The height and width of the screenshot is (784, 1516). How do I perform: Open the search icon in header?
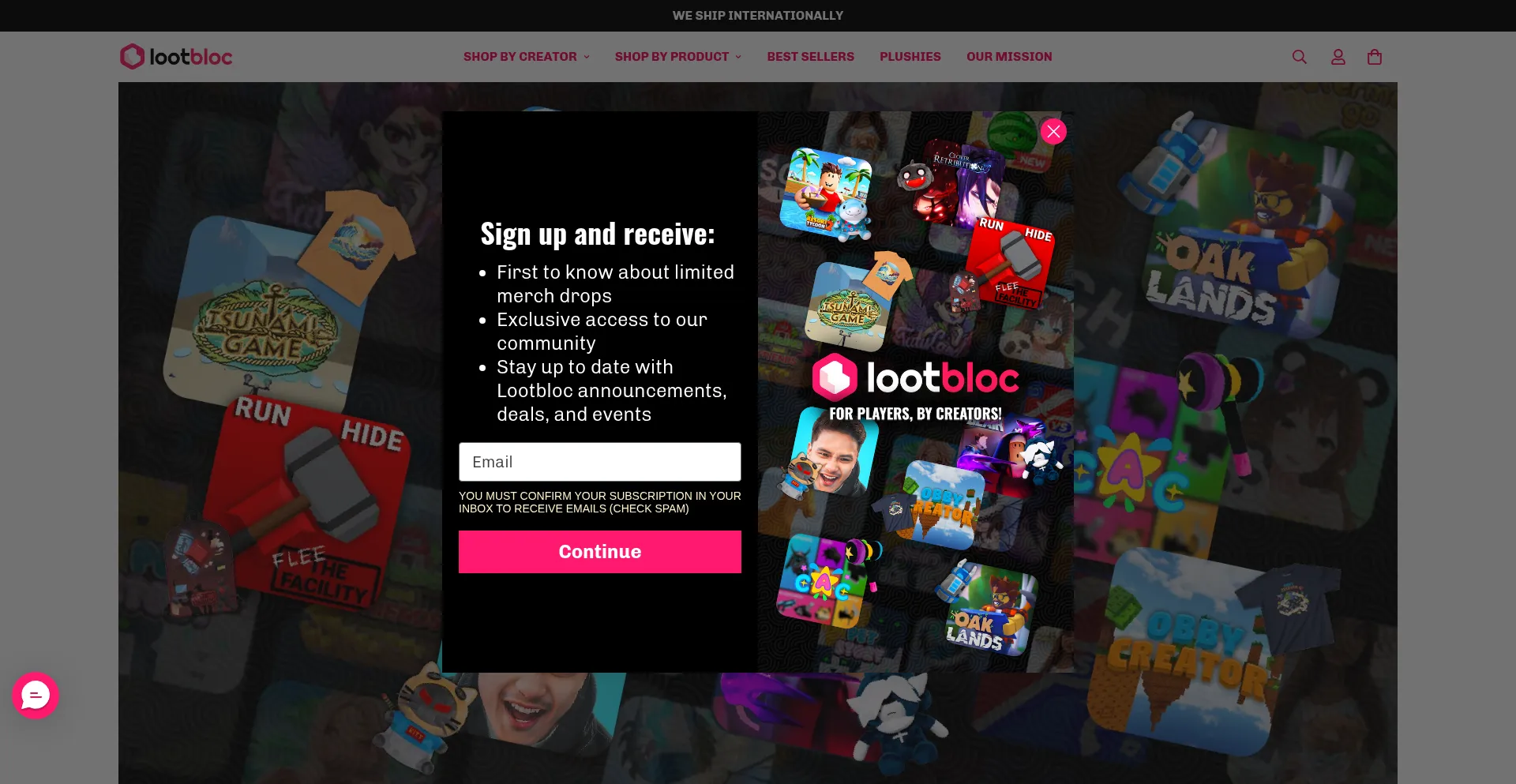click(1299, 57)
